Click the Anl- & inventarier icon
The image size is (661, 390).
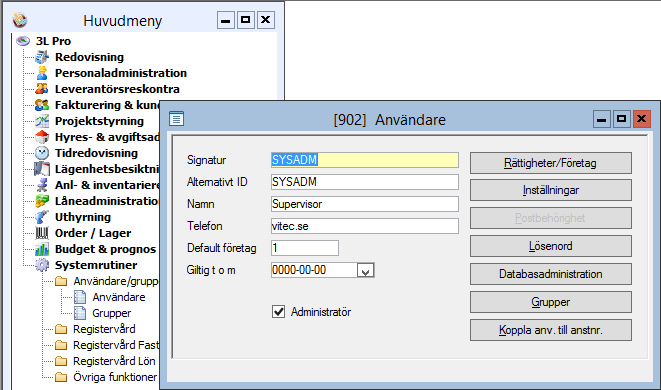[x=42, y=185]
